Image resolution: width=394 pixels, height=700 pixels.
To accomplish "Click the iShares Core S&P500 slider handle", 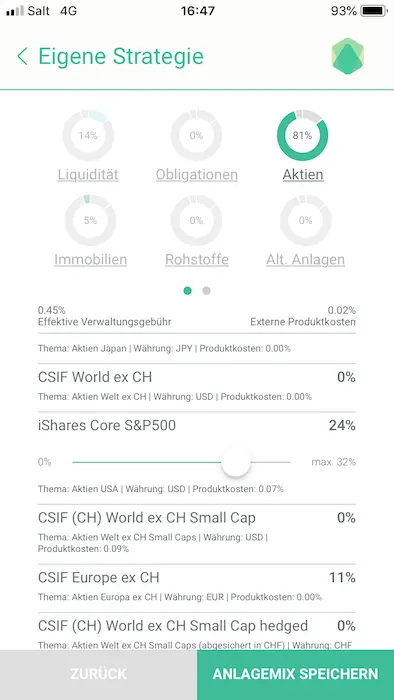I will [236, 462].
